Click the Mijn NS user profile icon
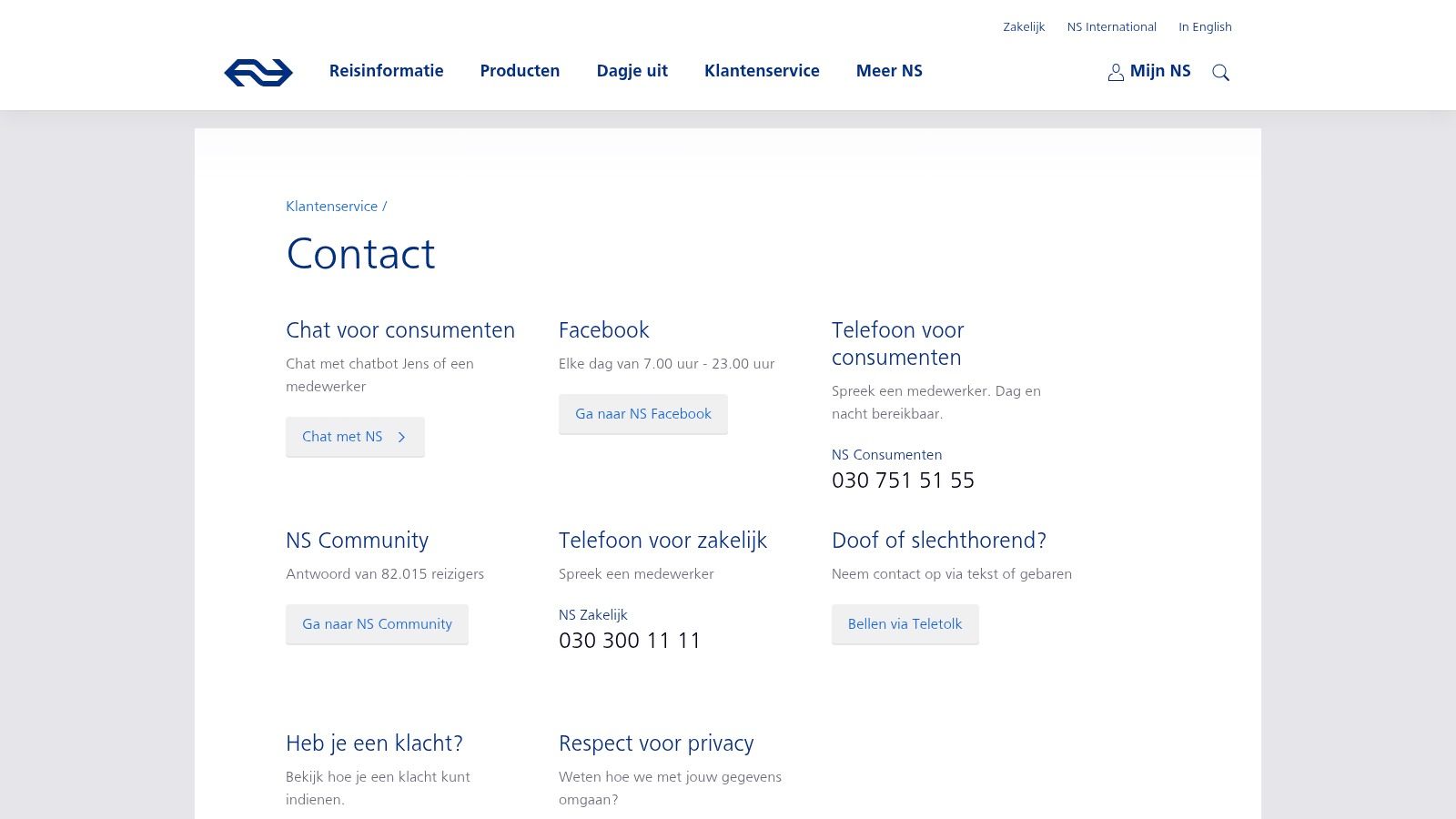The image size is (1456, 819). [1116, 73]
